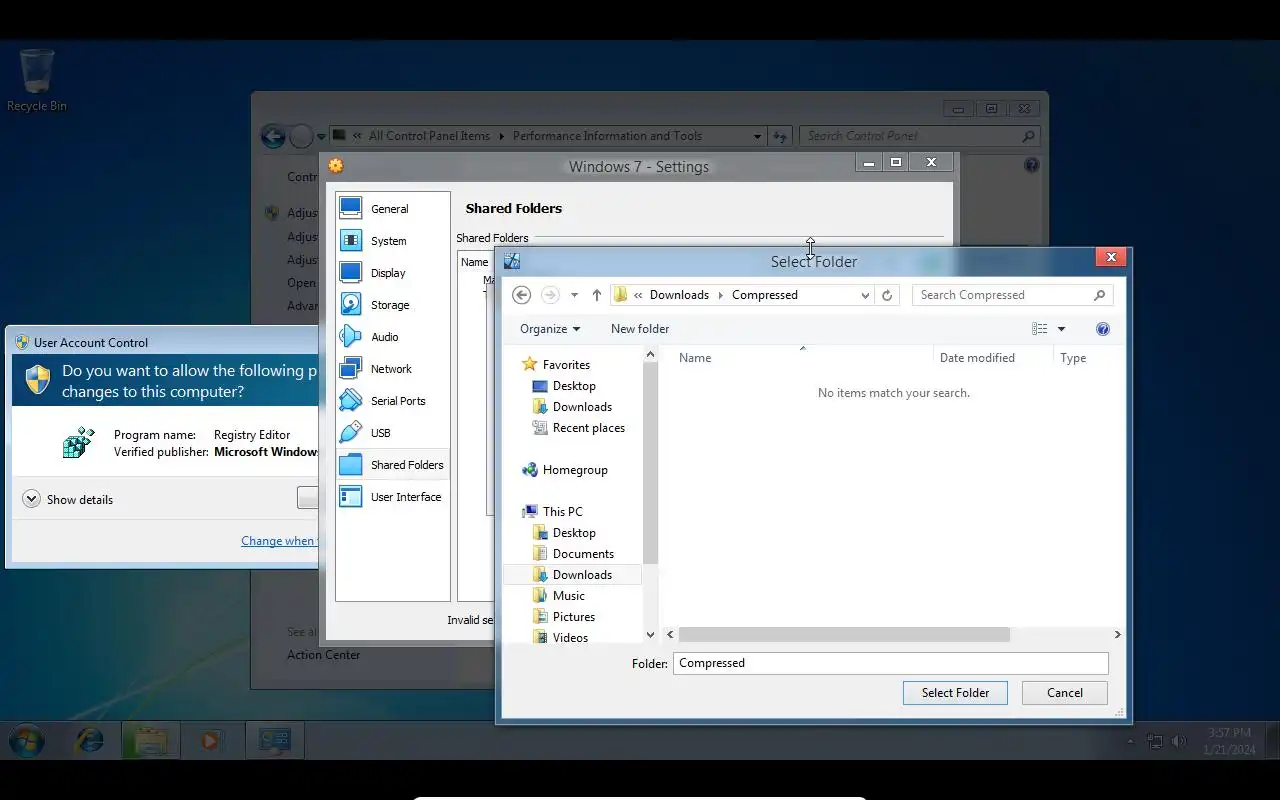Screen dimensions: 1280x800
Task: Click the Select Folder button
Action: point(955,693)
